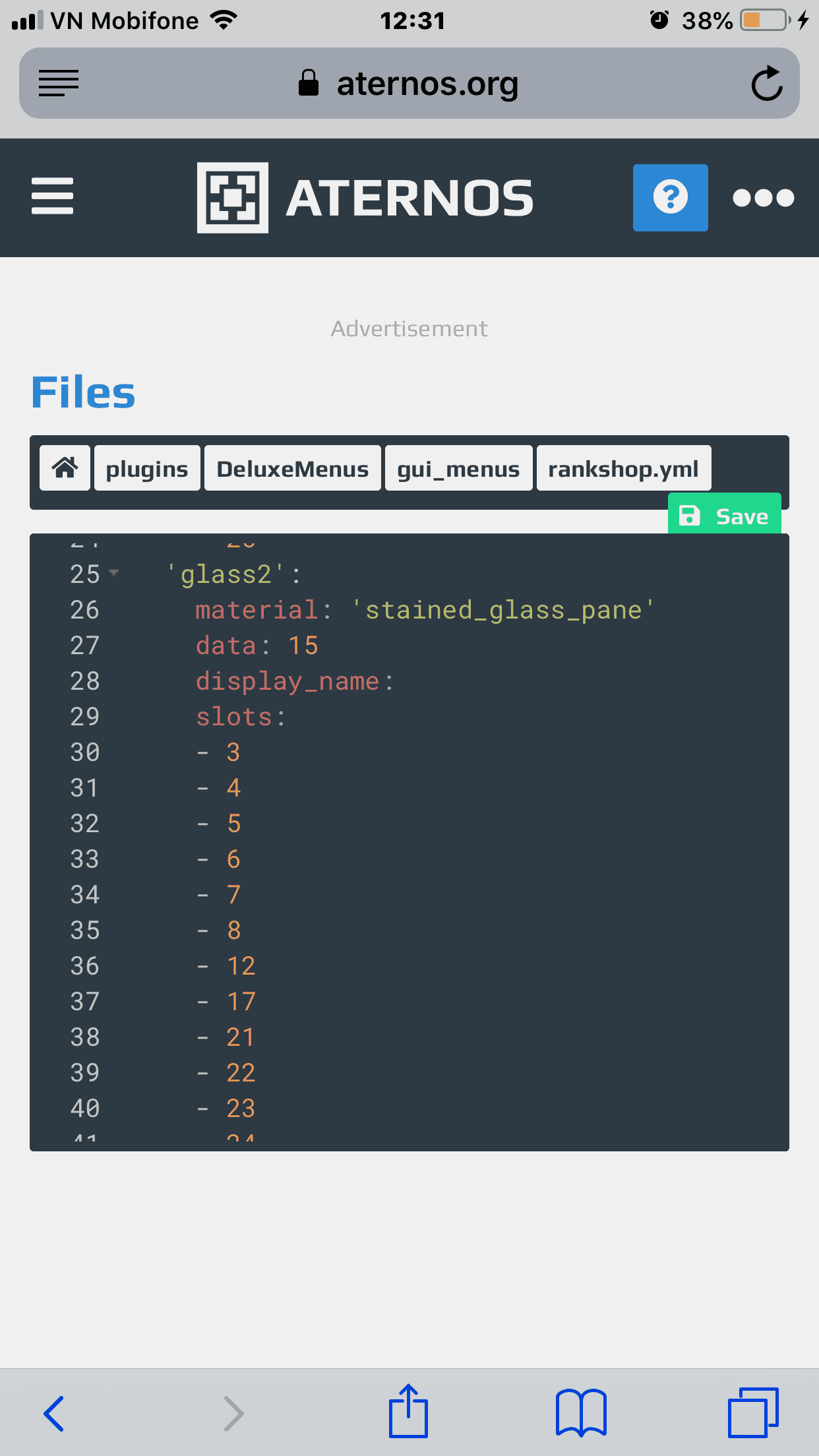819x1456 pixels.
Task: Select the rankshop.yml breadcrumb
Action: 623,468
